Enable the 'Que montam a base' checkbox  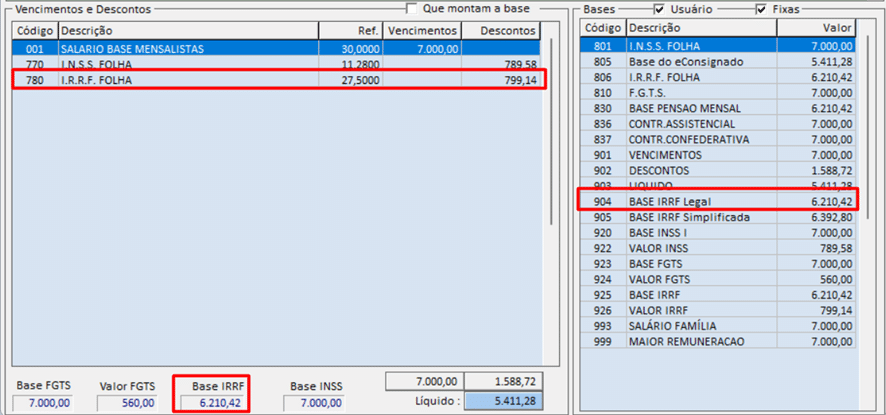coord(412,8)
